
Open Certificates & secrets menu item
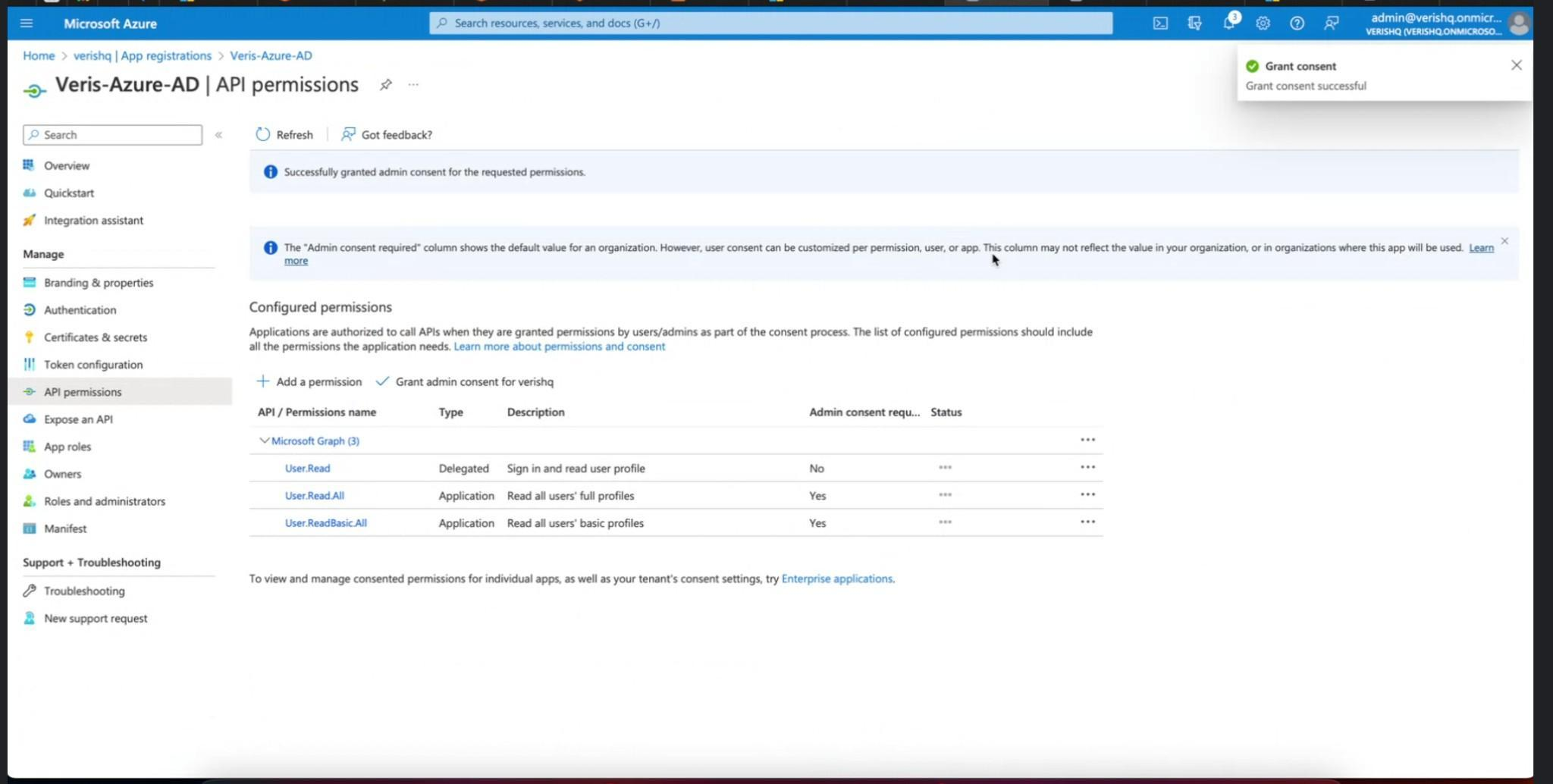tap(96, 337)
